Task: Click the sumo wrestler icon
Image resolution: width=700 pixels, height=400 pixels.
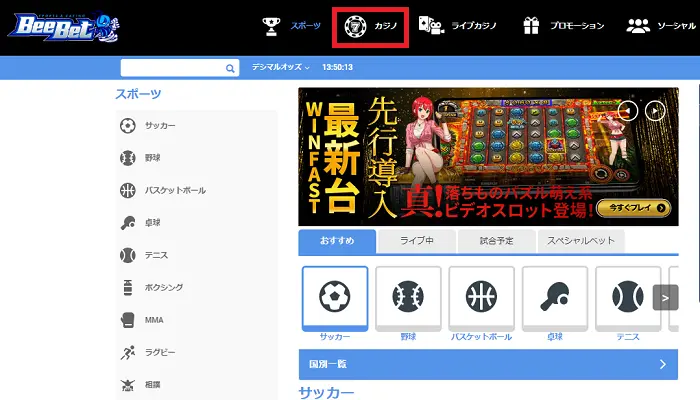Action: [x=128, y=384]
